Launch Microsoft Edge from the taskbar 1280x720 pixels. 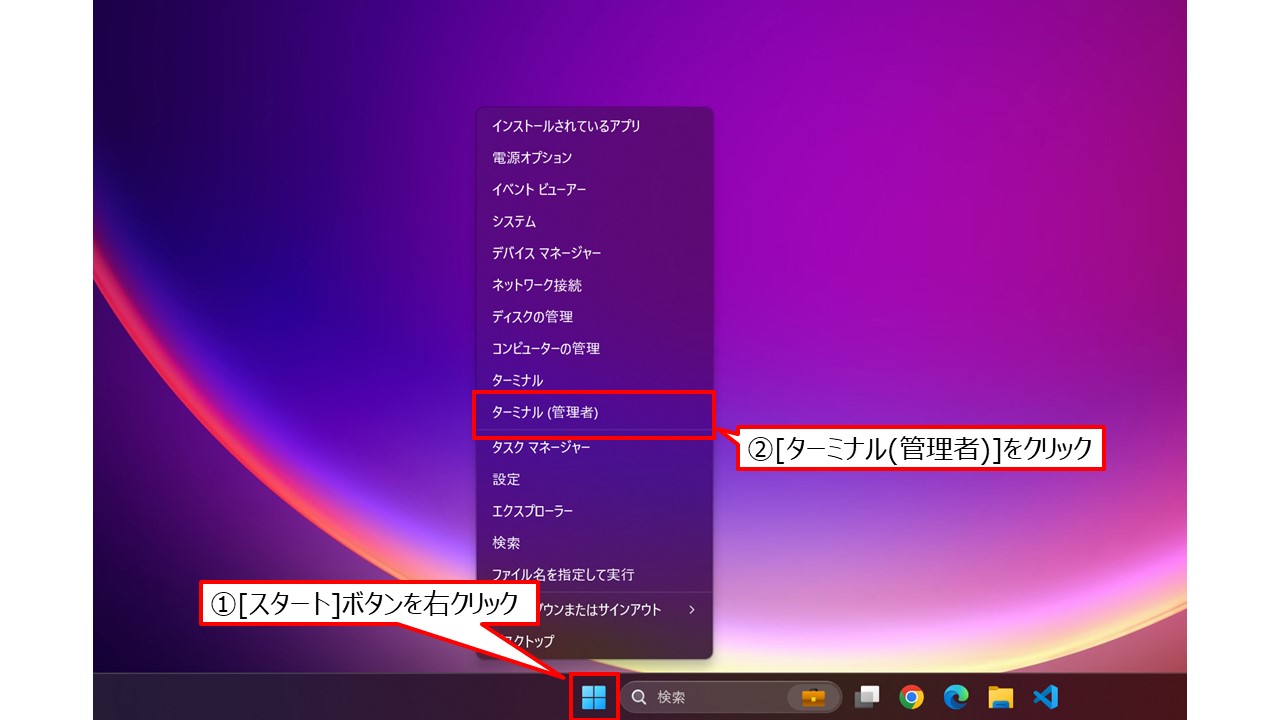click(x=955, y=697)
